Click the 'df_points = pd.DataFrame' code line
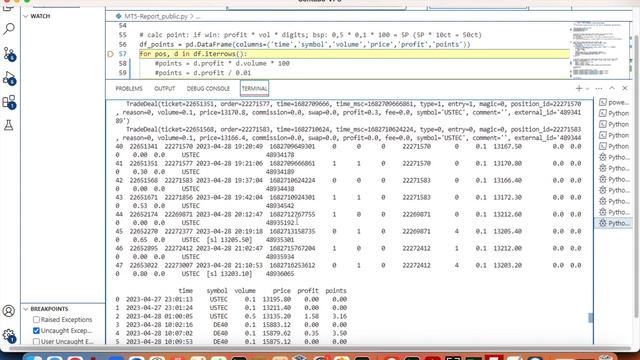The height and width of the screenshot is (360, 640). pos(305,44)
